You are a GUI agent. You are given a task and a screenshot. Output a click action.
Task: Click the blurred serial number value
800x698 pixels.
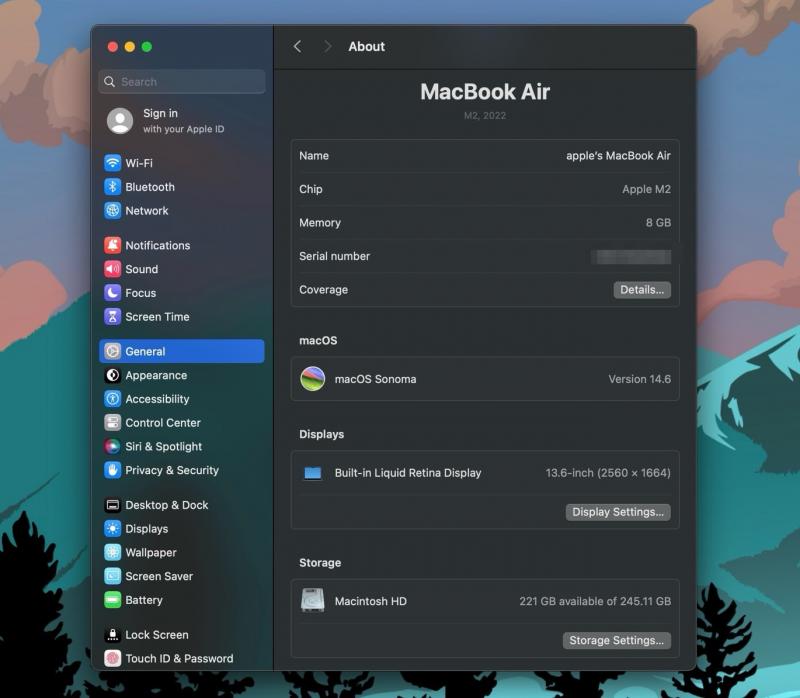point(631,256)
